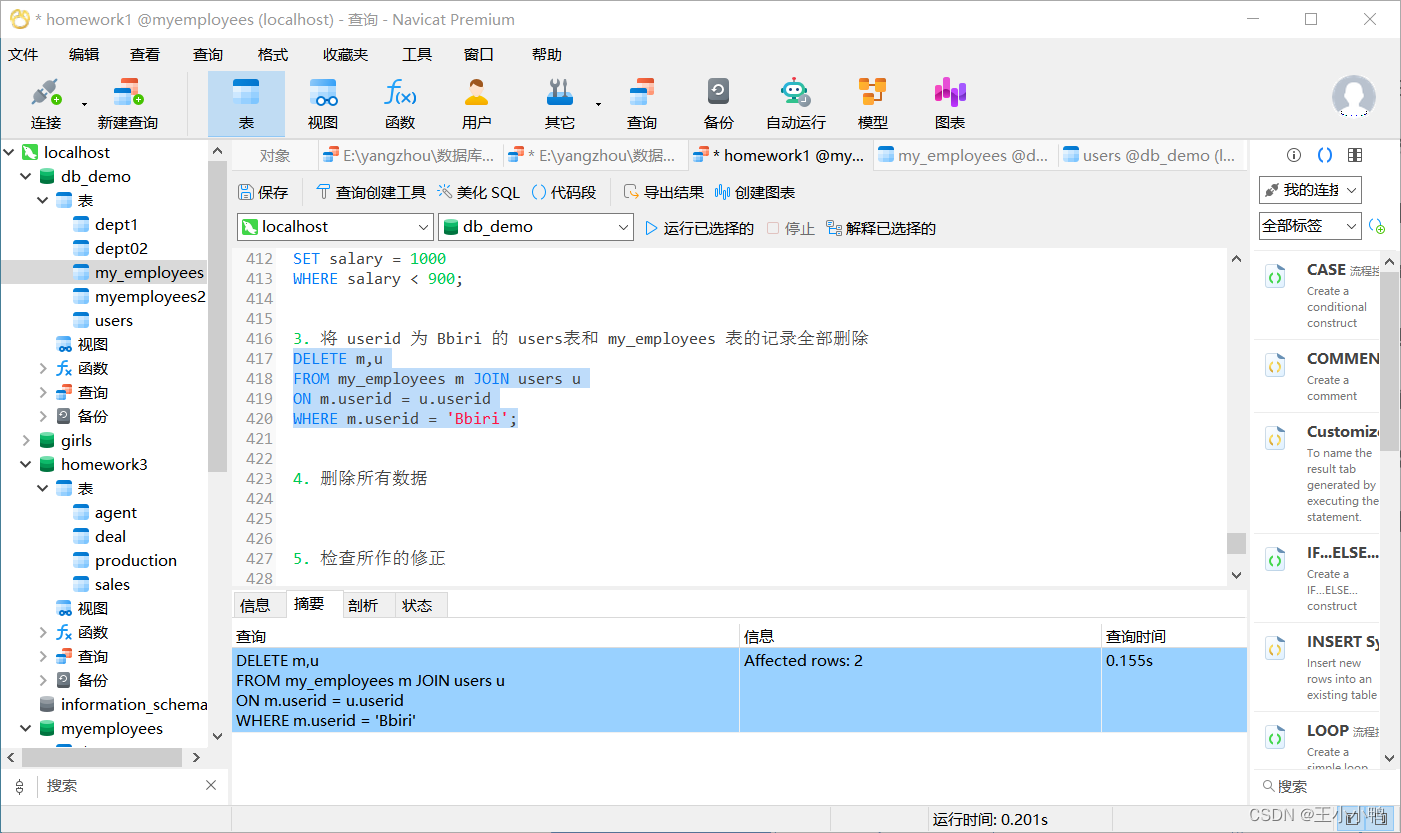Screen dimensions: 1401x833
Task: Select the 表 tables toolbar icon
Action: coord(246,104)
